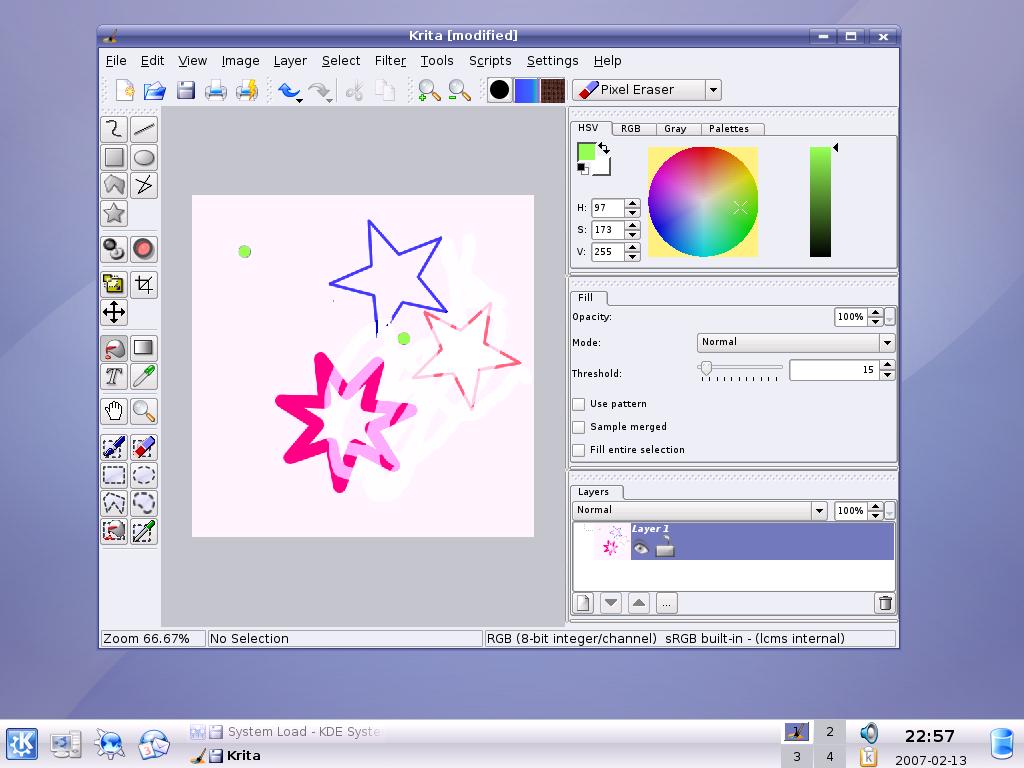The width and height of the screenshot is (1024, 768).
Task: Select the Polyline tool
Action: [144, 185]
